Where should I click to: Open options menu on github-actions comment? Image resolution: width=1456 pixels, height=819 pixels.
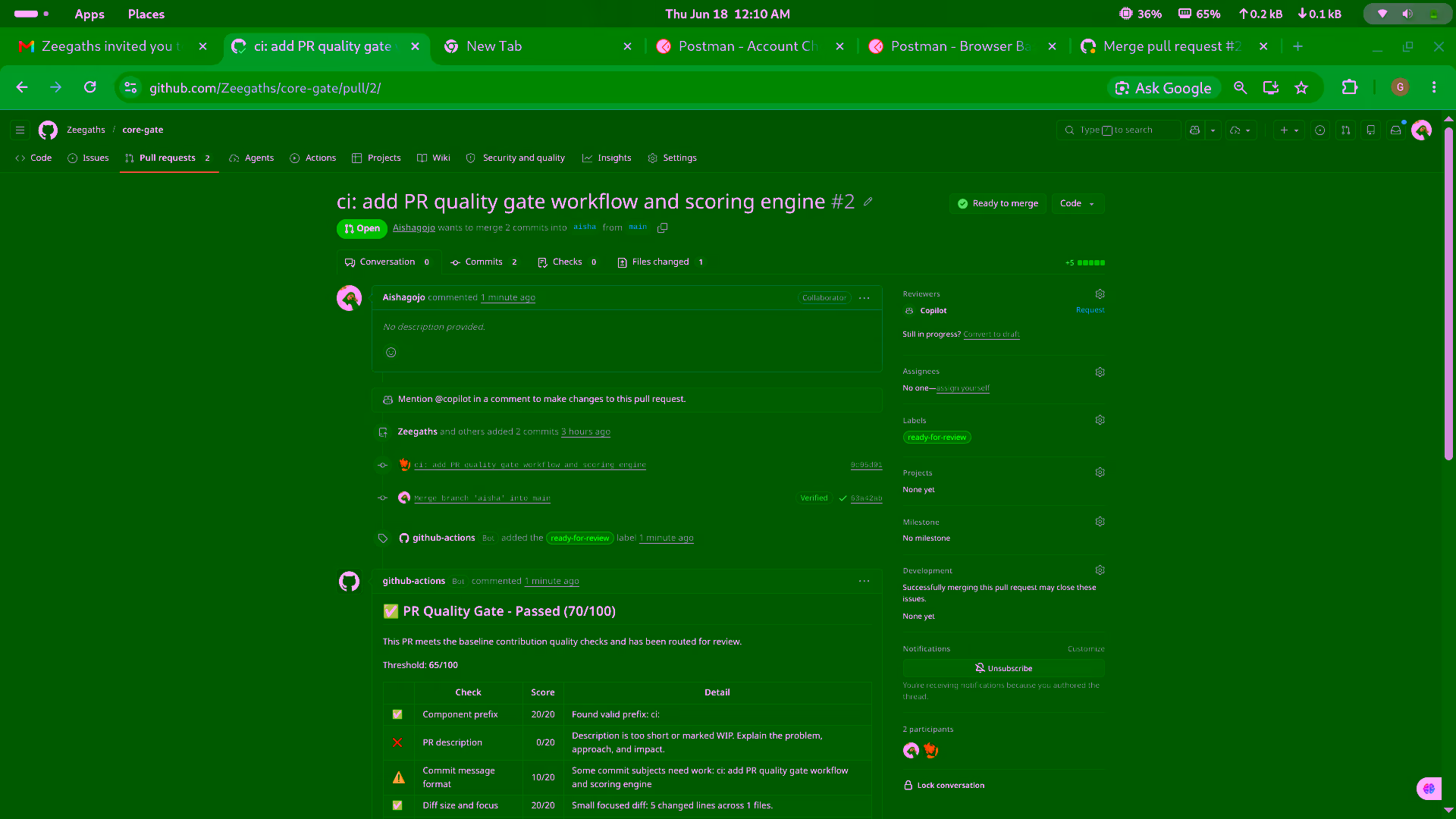click(864, 581)
